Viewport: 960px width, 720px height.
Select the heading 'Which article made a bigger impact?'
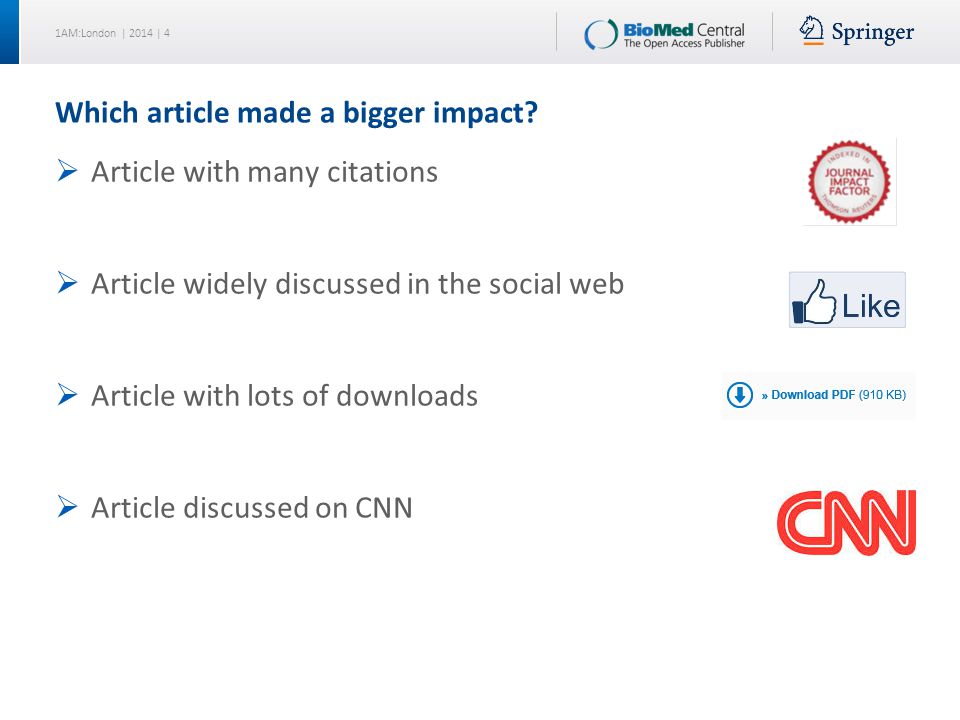point(296,113)
